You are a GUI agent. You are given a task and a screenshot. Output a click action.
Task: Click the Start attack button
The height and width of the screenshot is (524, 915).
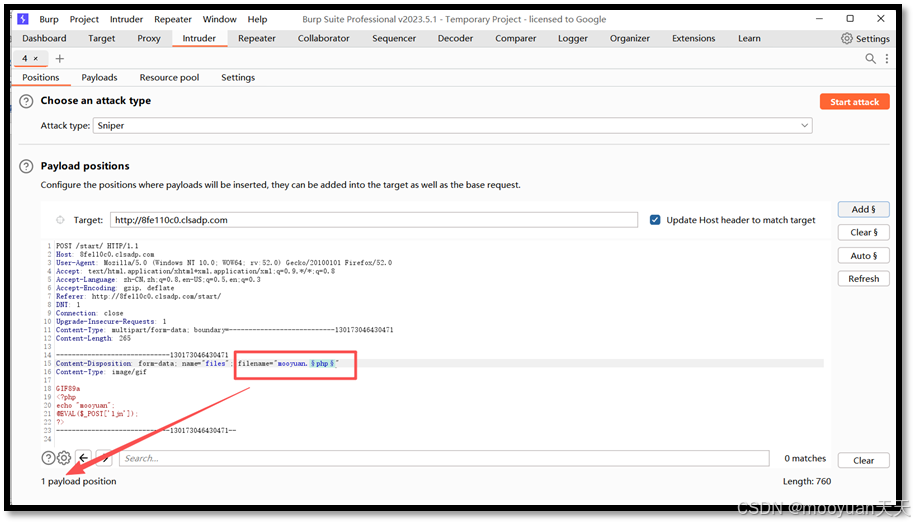click(854, 102)
